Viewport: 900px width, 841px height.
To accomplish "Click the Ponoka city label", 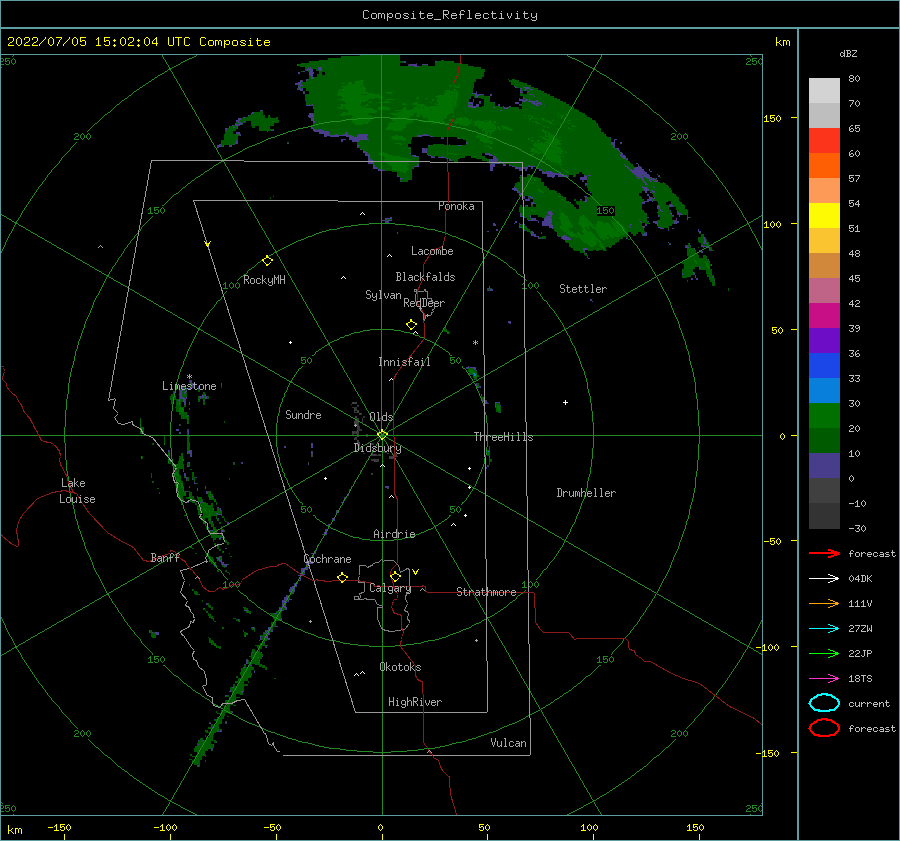I will point(456,206).
